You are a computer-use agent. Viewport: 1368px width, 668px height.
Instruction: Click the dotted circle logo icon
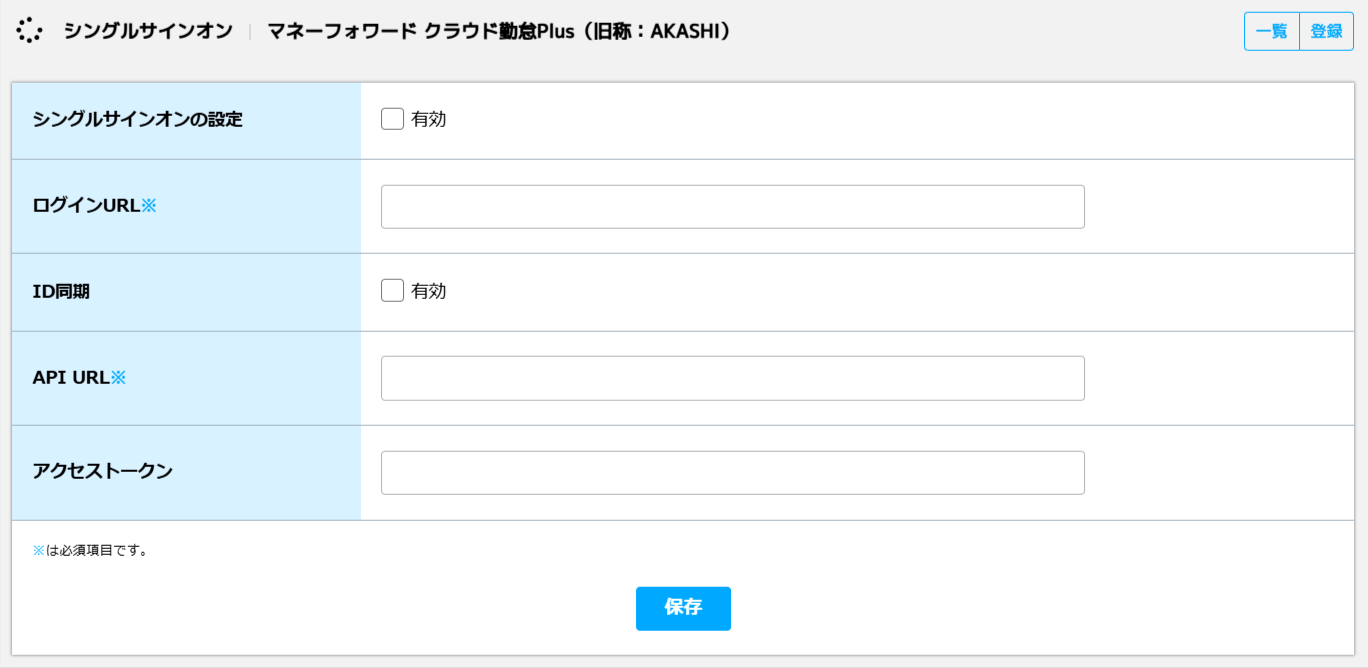[x=30, y=31]
